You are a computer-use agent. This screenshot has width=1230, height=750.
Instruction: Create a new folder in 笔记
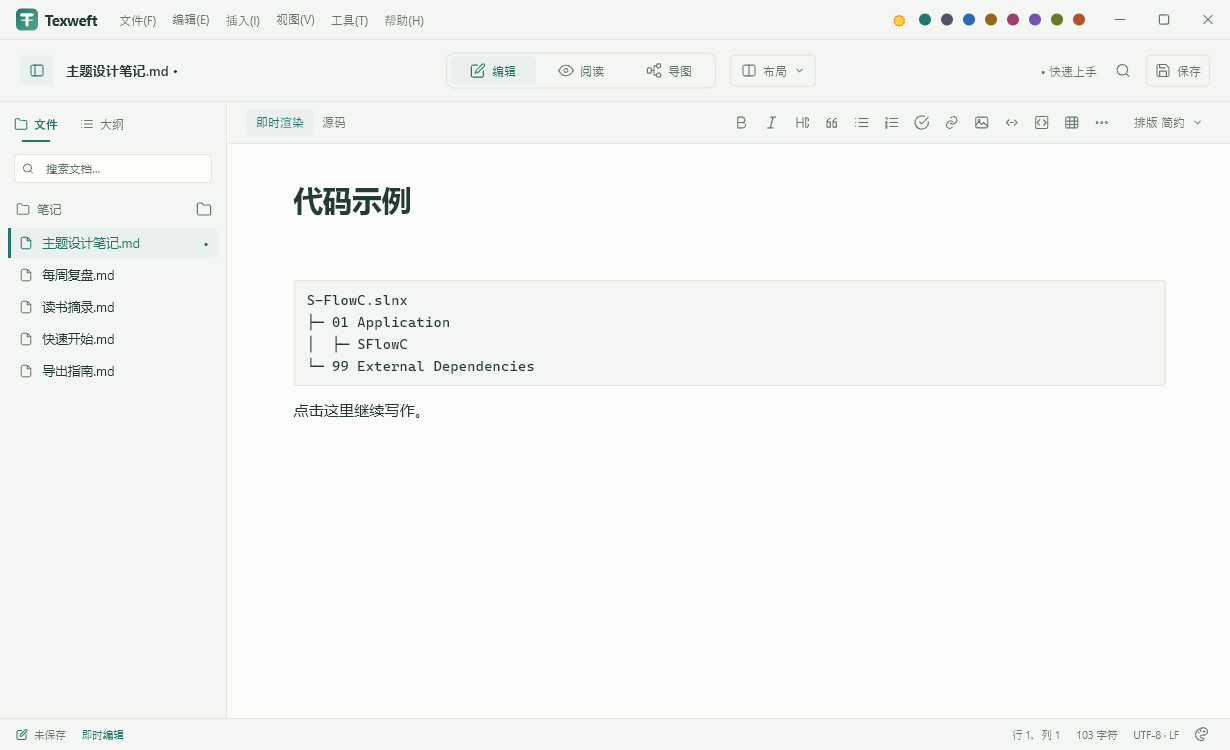click(204, 209)
